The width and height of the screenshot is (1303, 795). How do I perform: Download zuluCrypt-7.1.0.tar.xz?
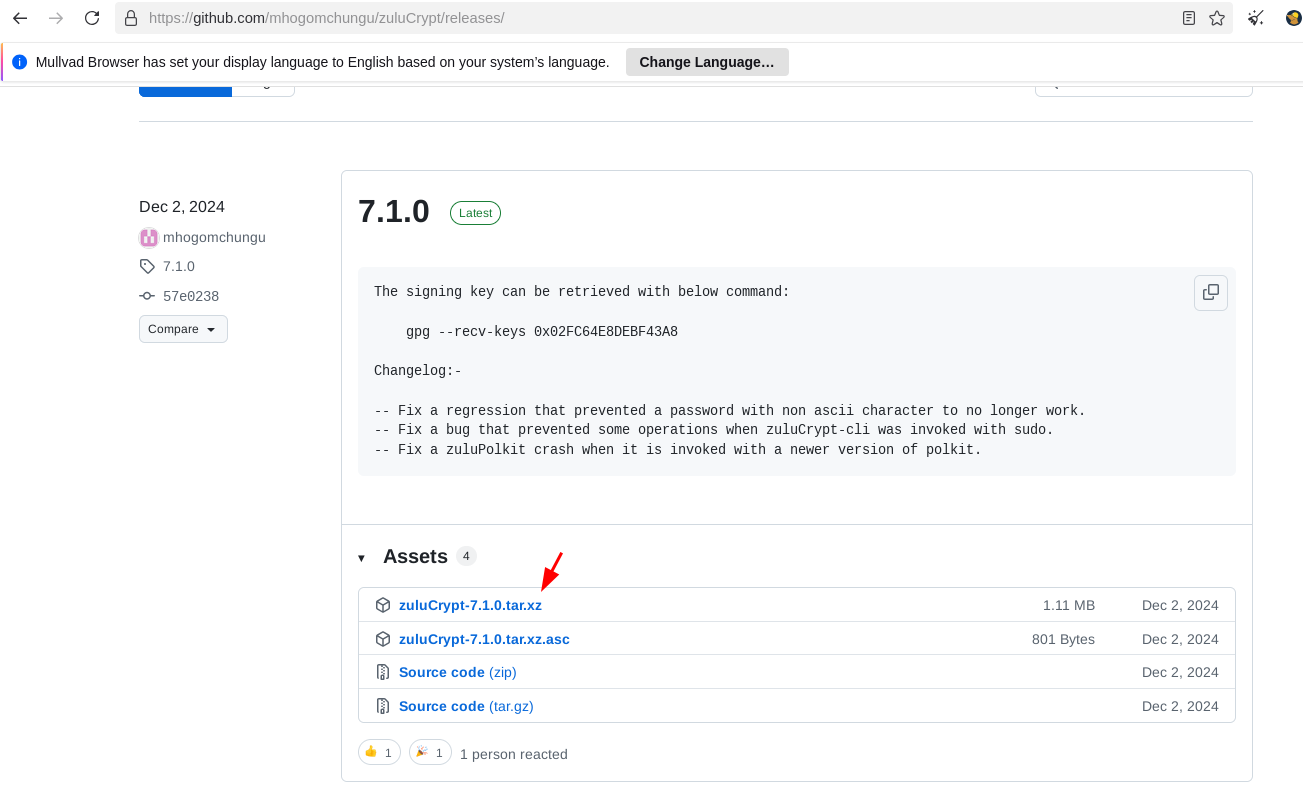[x=470, y=605]
